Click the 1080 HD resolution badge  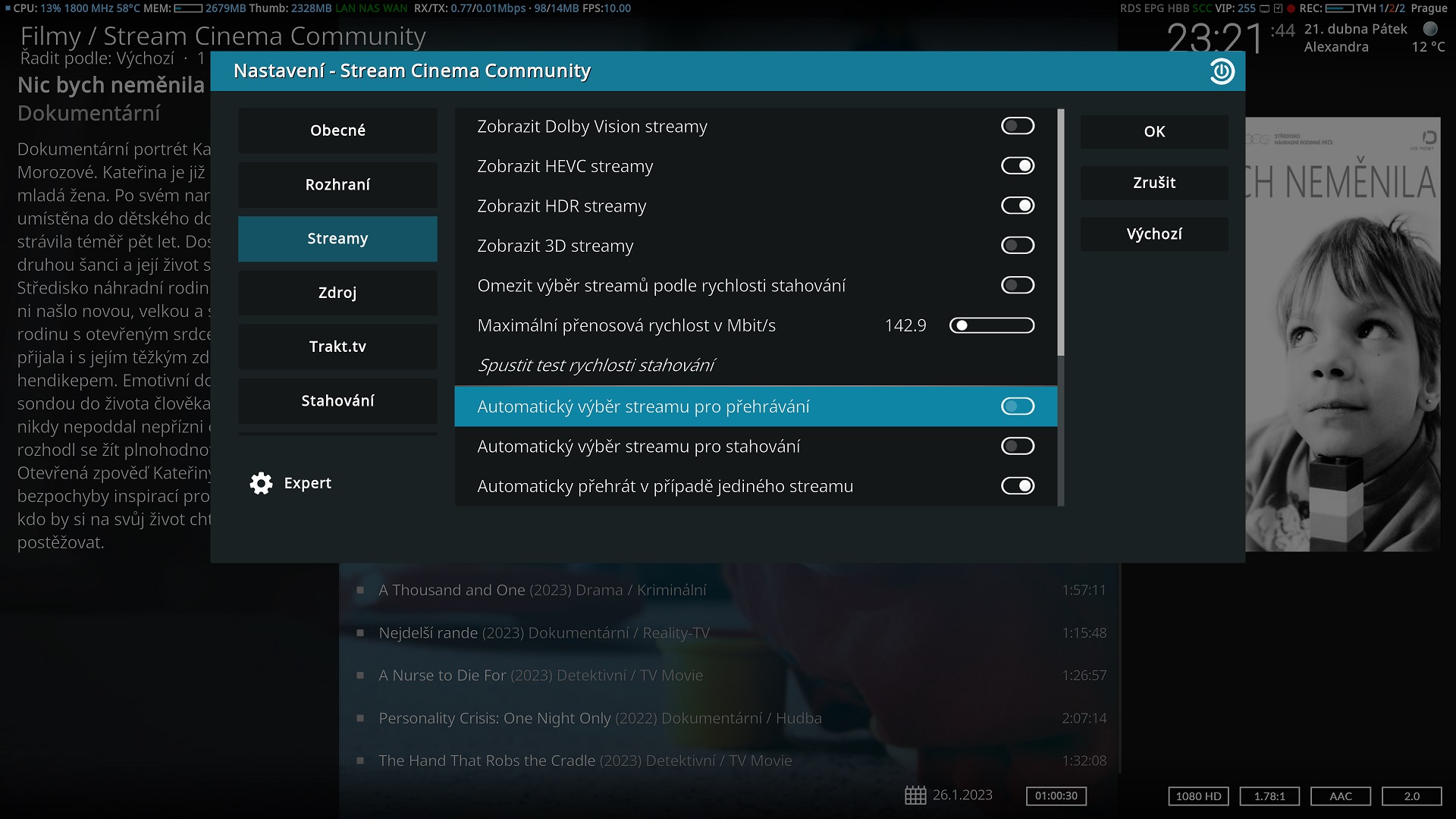[1198, 796]
